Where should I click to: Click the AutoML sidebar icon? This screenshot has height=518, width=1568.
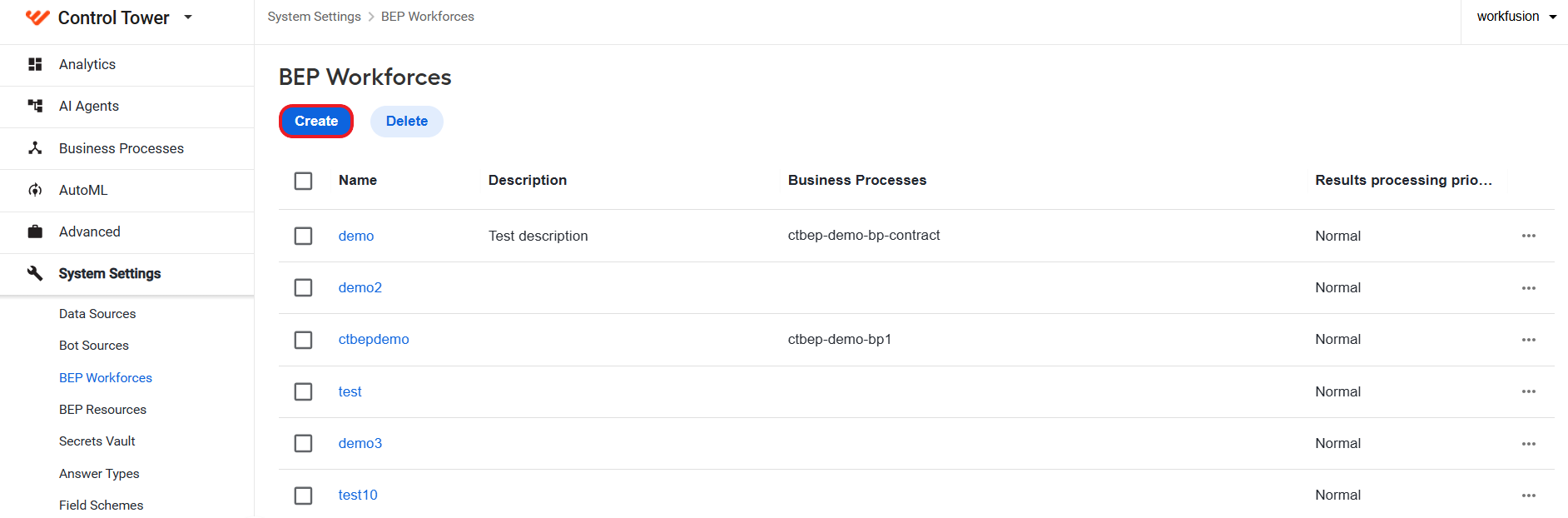point(35,190)
